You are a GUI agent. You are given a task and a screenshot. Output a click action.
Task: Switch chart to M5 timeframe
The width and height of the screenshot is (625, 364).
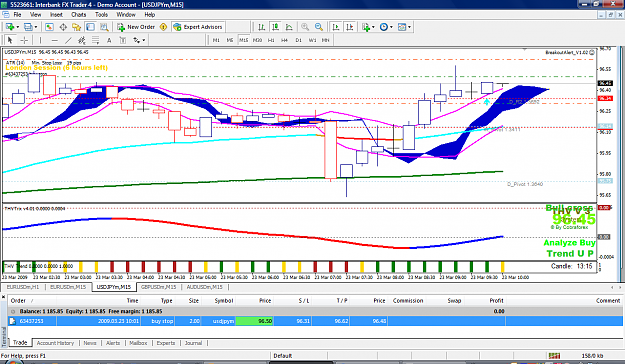coord(230,40)
